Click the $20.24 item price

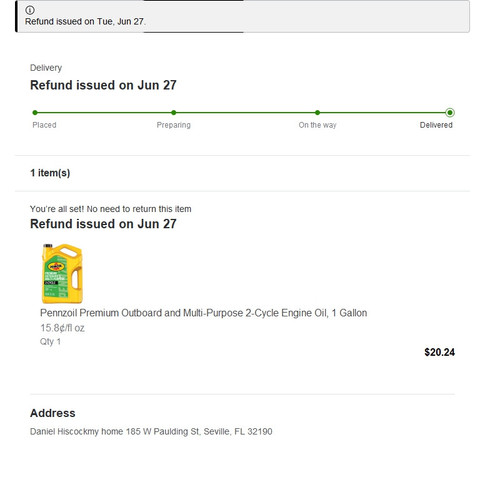tap(439, 352)
